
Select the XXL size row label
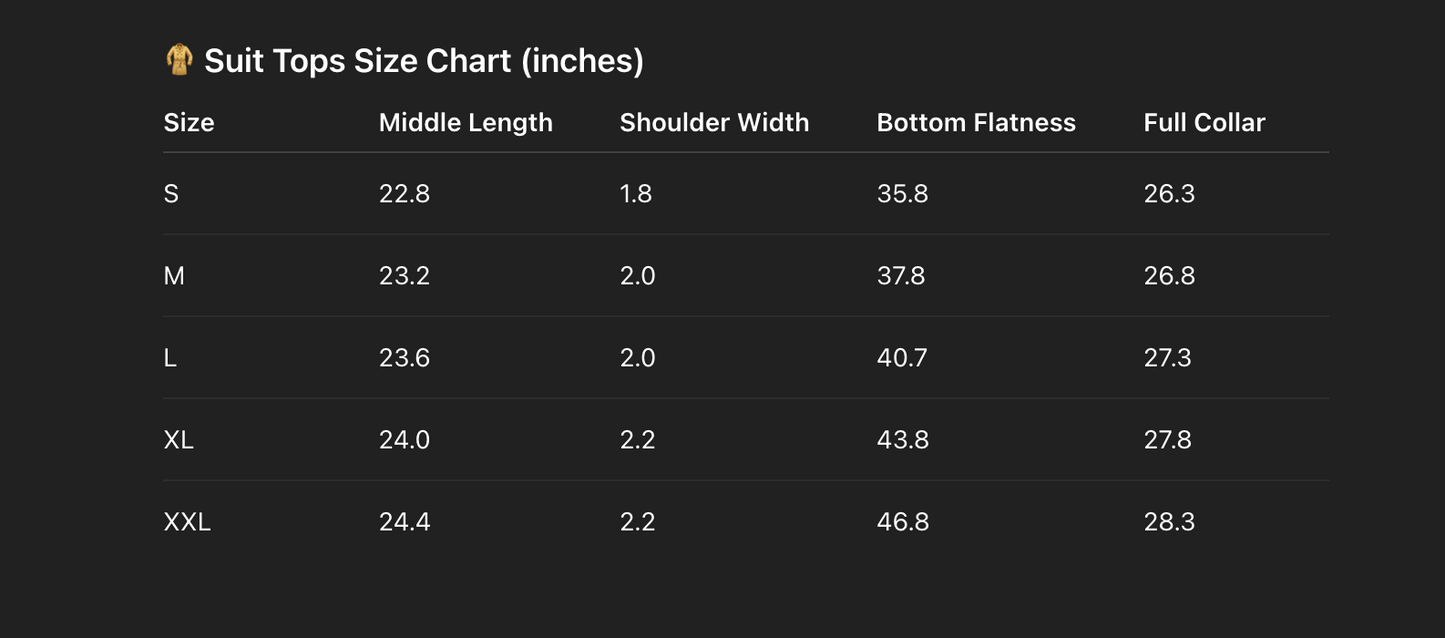(x=187, y=521)
